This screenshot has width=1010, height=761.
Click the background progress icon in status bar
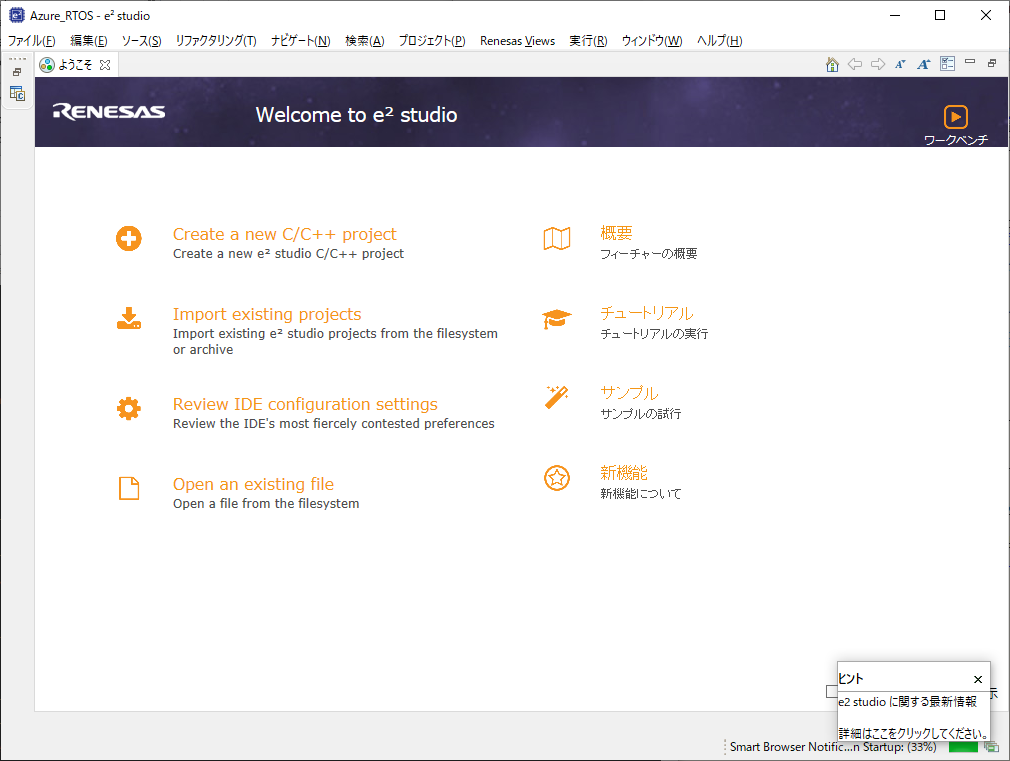point(991,747)
